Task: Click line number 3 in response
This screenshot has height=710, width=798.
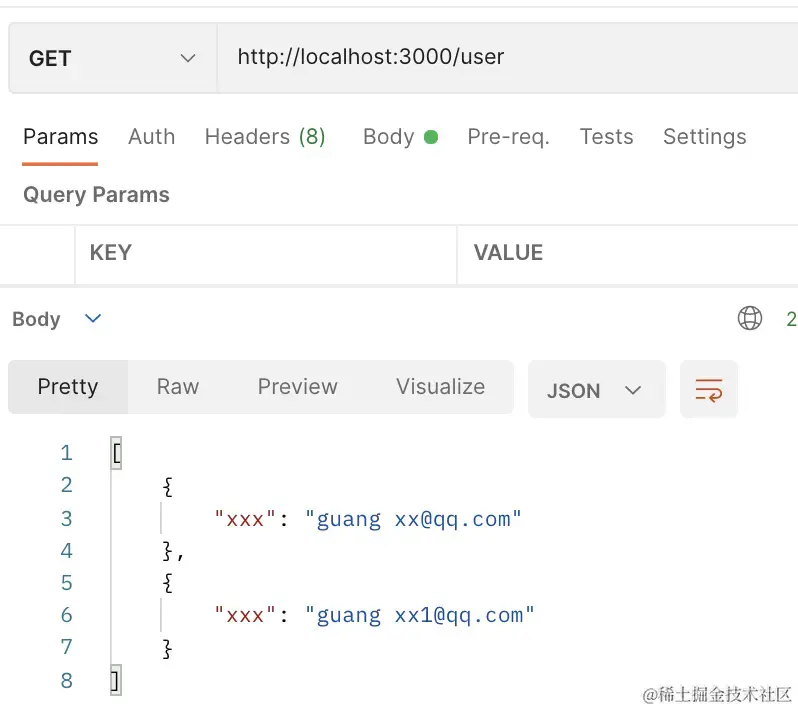Action: pos(66,518)
